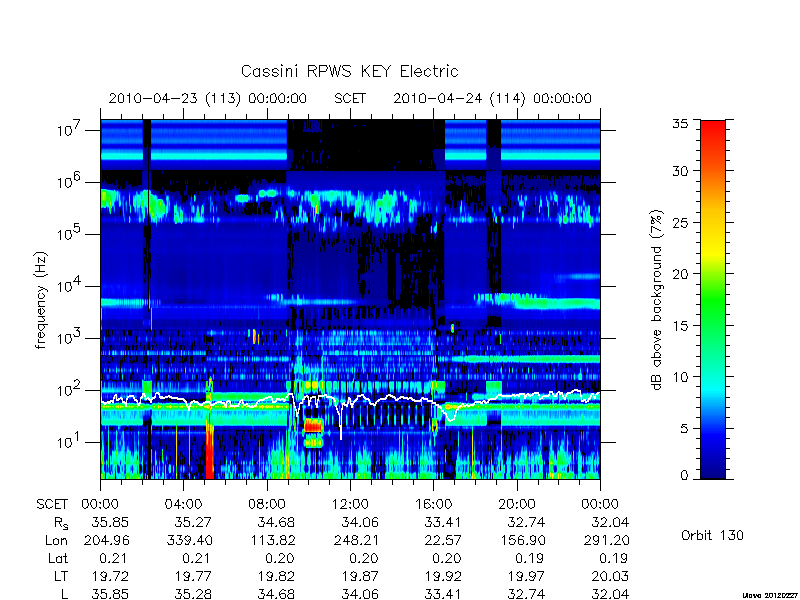Viewport: 800px width, 600px height.
Task: Click the Rs value '32.04'
Action: 610,523
